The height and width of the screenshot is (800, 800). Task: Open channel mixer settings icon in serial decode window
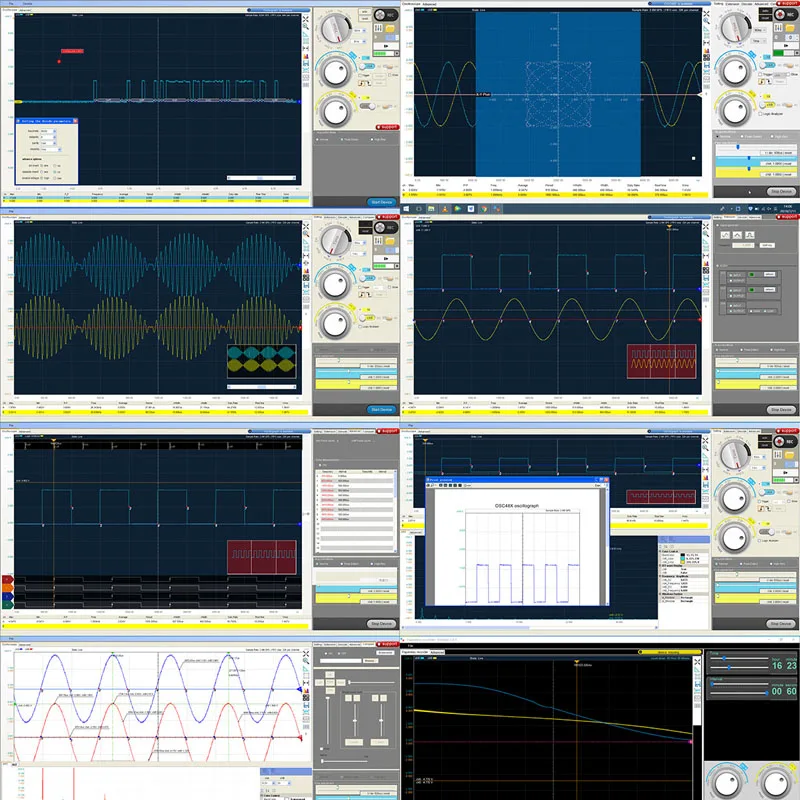click(x=378, y=28)
